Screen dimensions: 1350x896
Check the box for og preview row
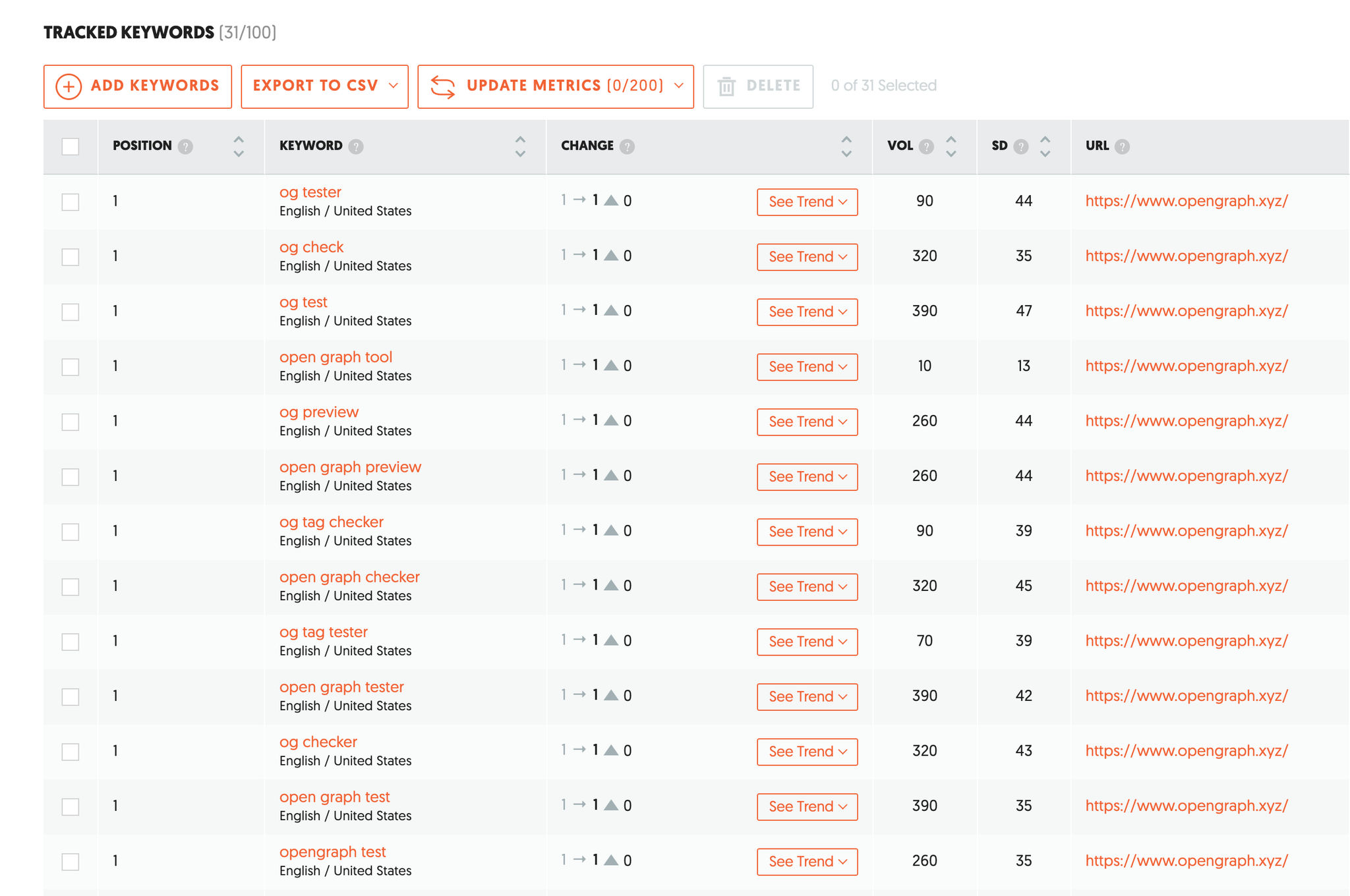71,422
